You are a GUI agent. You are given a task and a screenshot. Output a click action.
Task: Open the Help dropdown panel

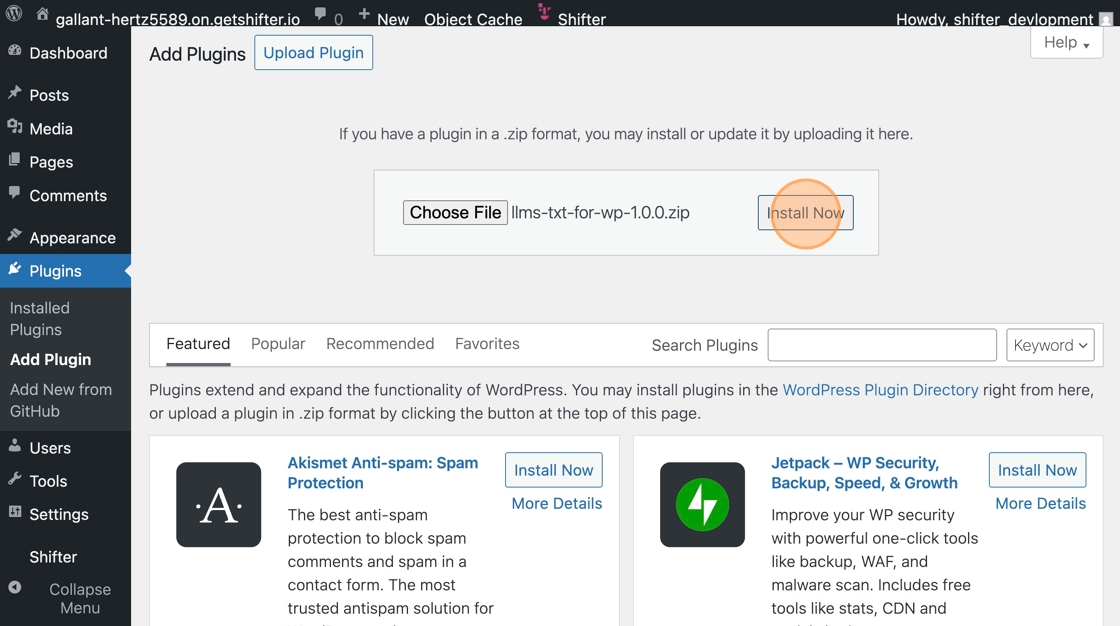1066,43
